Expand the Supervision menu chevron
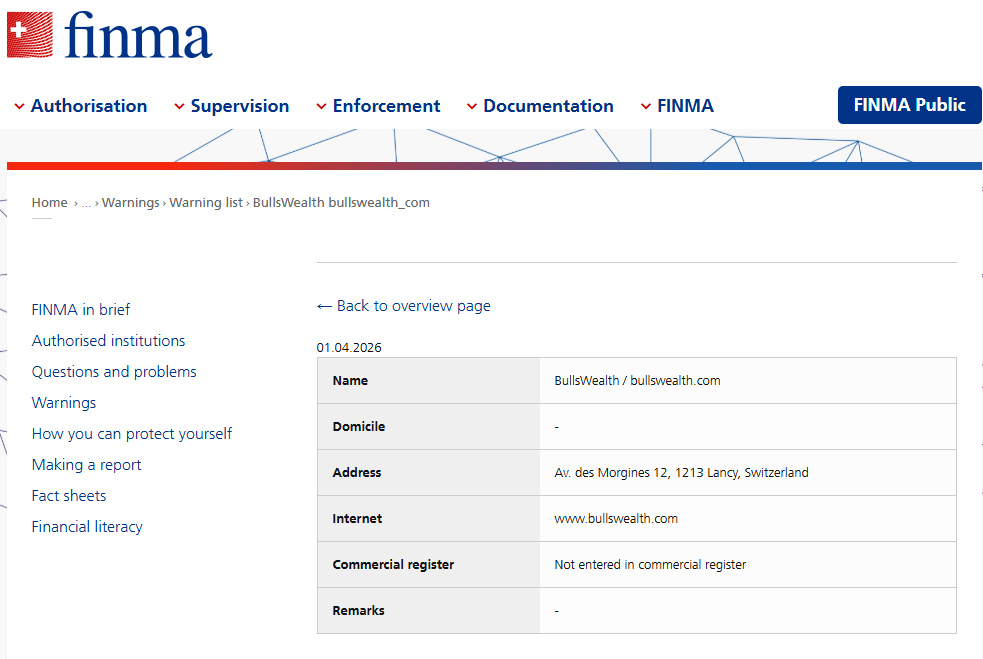 tap(179, 107)
